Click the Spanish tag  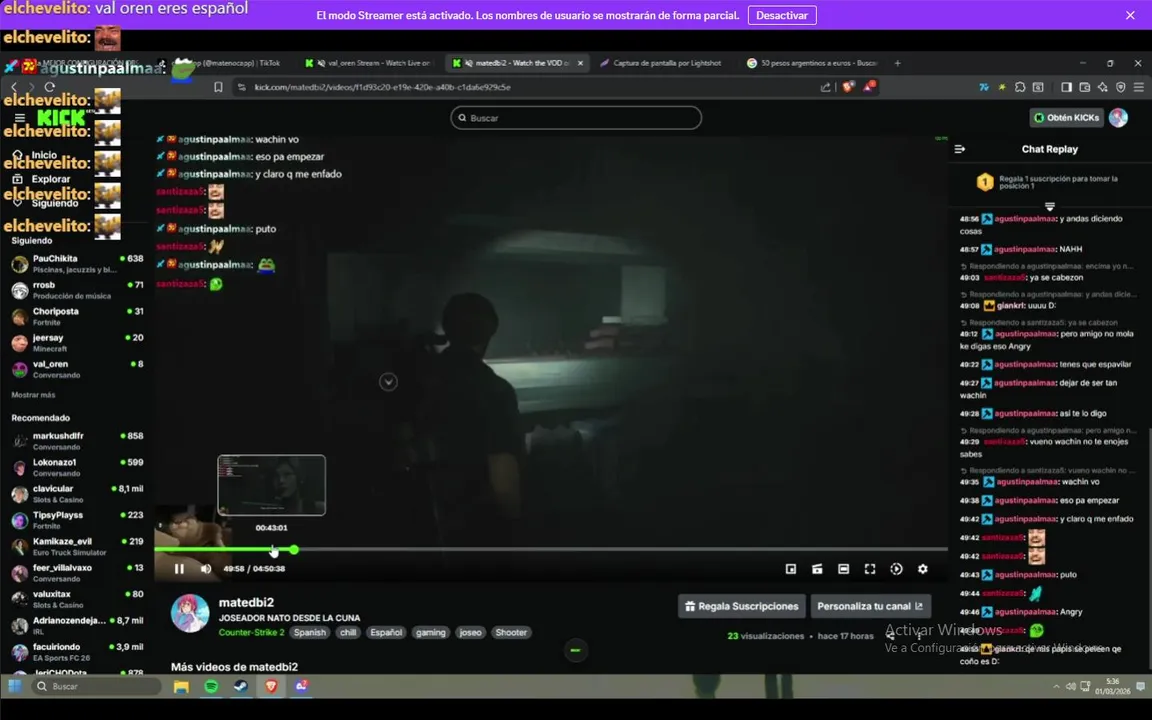[309, 633]
